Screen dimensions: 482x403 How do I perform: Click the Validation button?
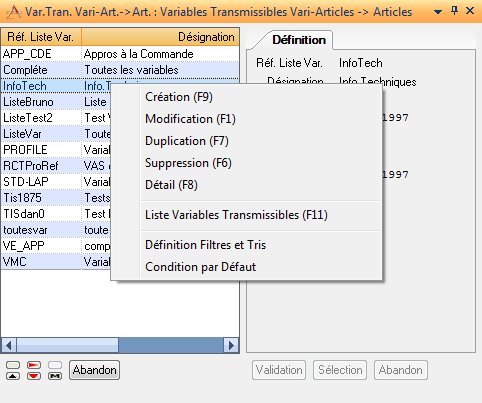pyautogui.click(x=279, y=370)
